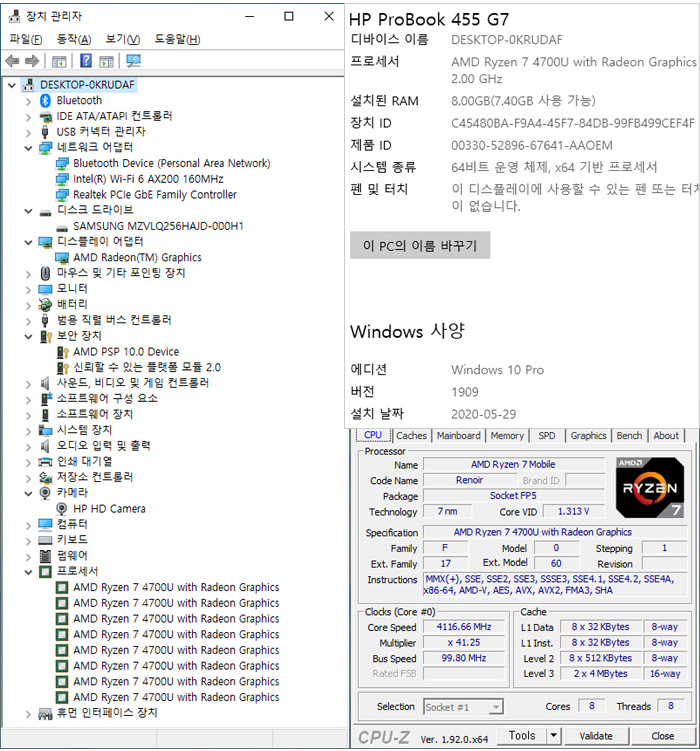The width and height of the screenshot is (700, 751).
Task: Select Realtek PCIe GbE Family Controller
Action: (x=155, y=195)
